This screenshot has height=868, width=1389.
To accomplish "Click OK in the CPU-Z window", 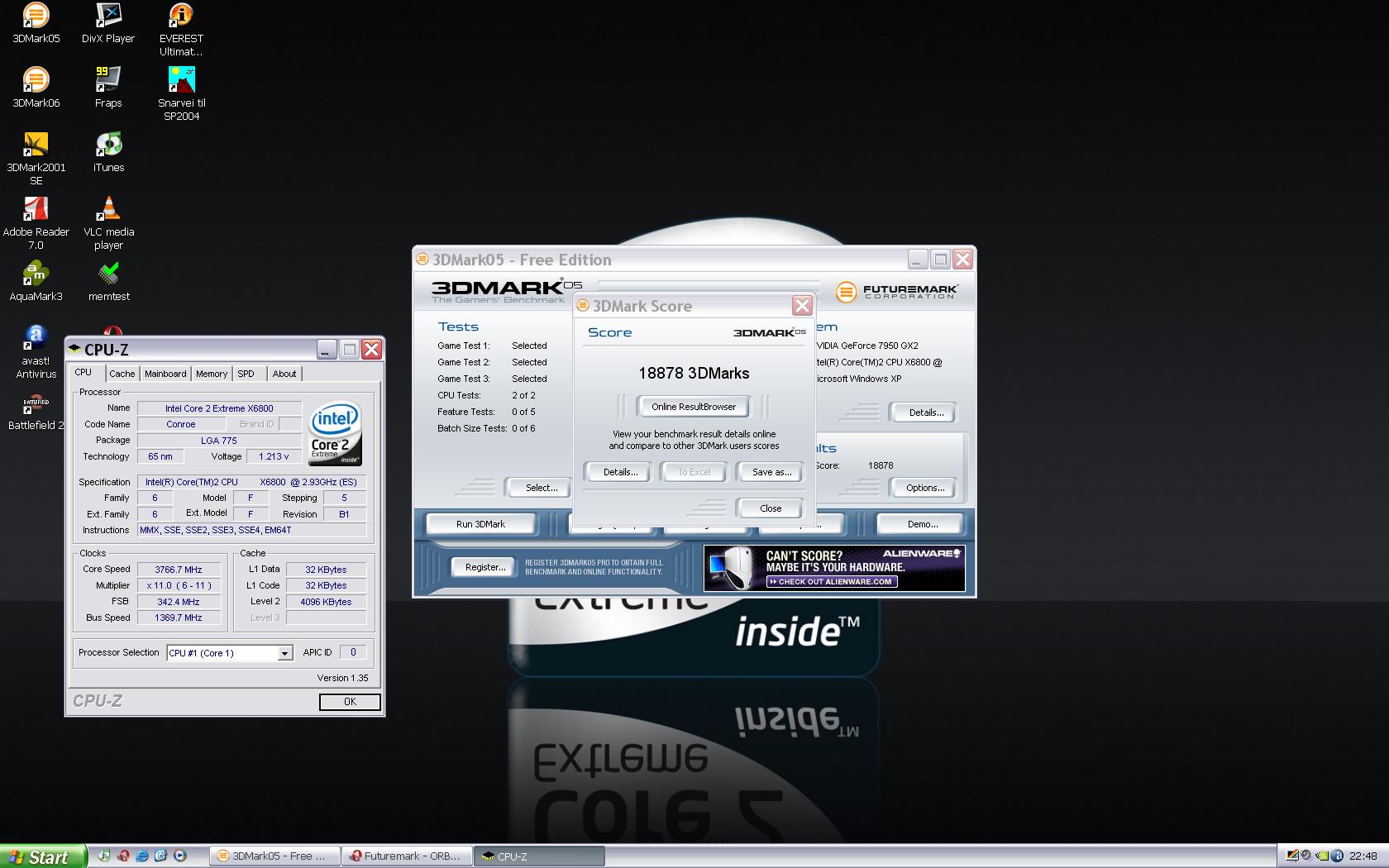I will pos(350,702).
